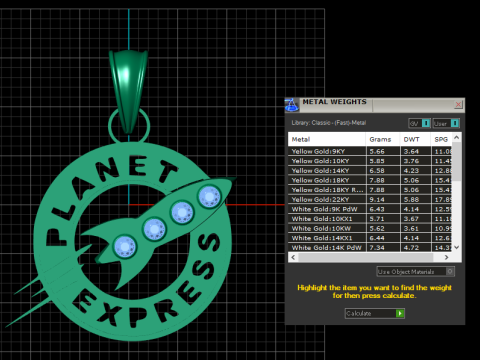Sort by the DWT column header
This screenshot has height=360, width=480.
[415, 139]
